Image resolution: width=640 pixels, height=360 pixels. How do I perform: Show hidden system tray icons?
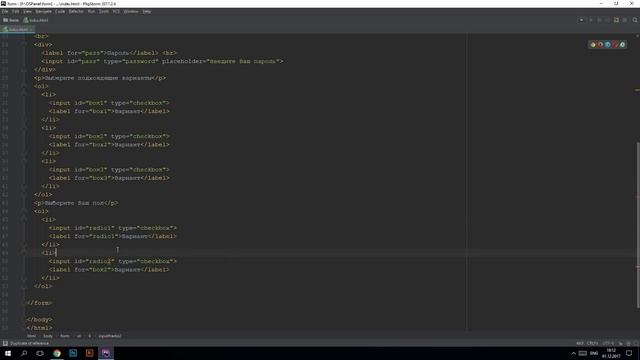point(573,353)
